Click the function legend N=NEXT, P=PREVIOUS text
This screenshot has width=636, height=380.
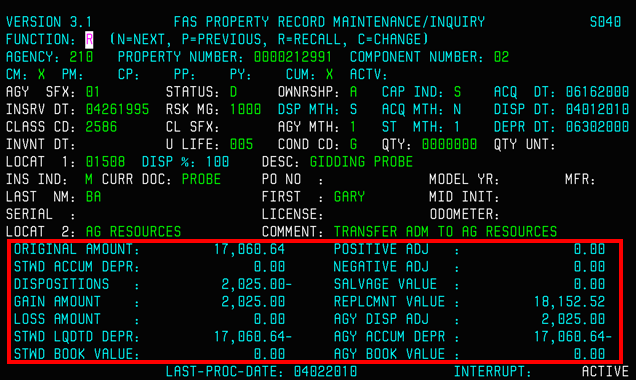point(189,40)
